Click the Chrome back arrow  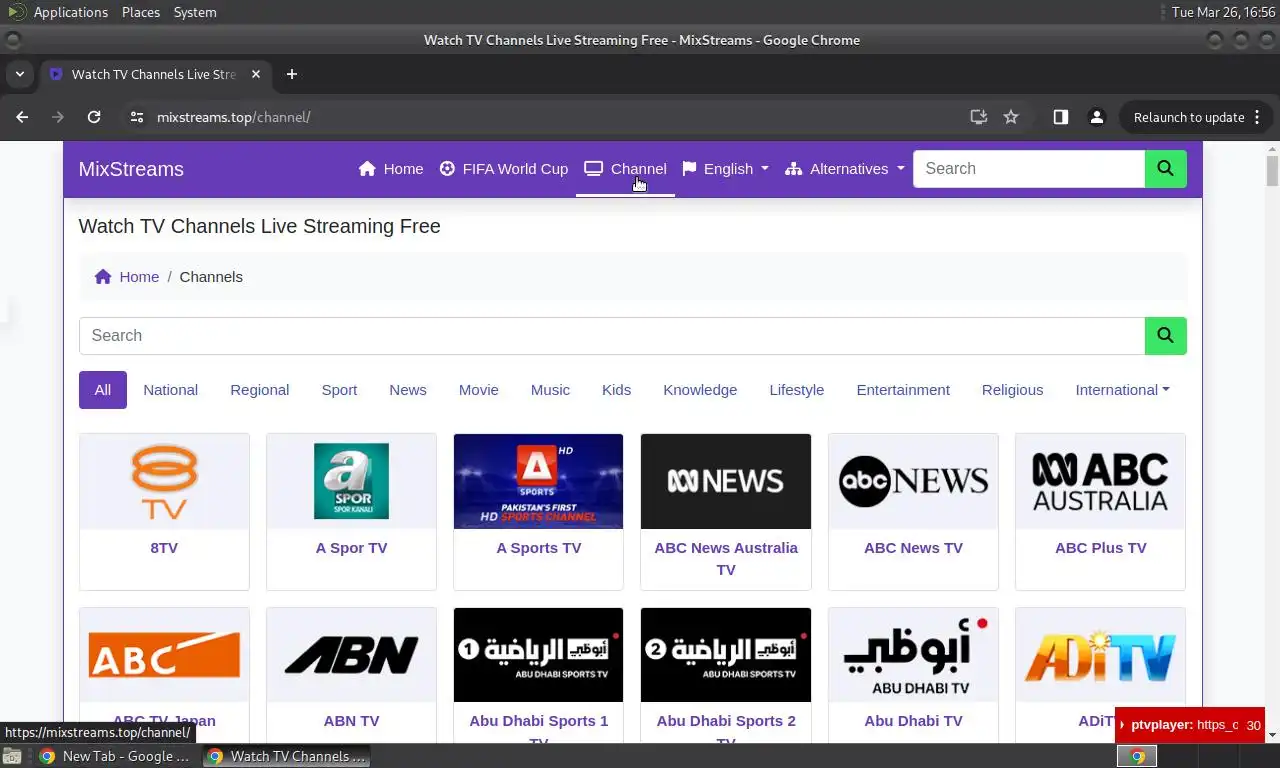22,117
